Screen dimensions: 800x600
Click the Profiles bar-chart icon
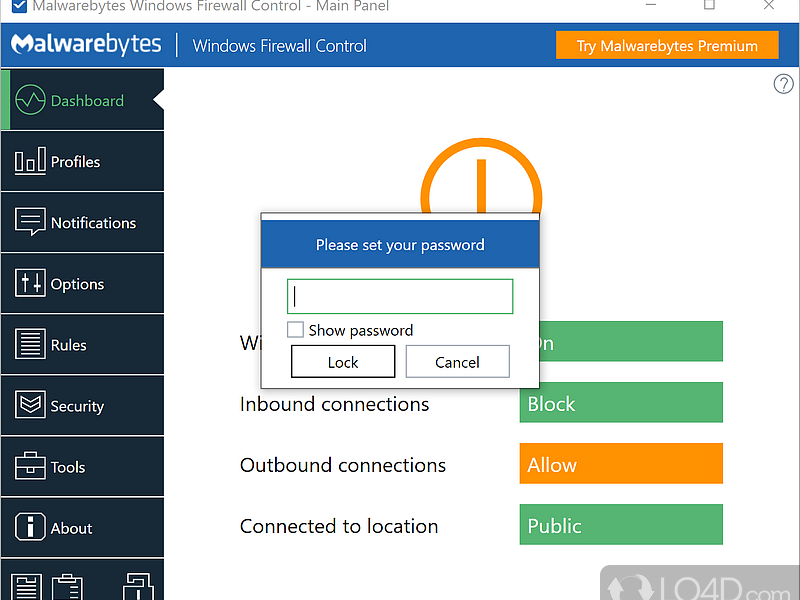(x=30, y=161)
